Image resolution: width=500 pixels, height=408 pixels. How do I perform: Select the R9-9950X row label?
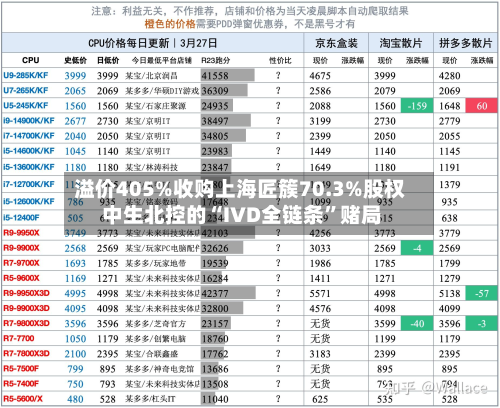(x=21, y=233)
